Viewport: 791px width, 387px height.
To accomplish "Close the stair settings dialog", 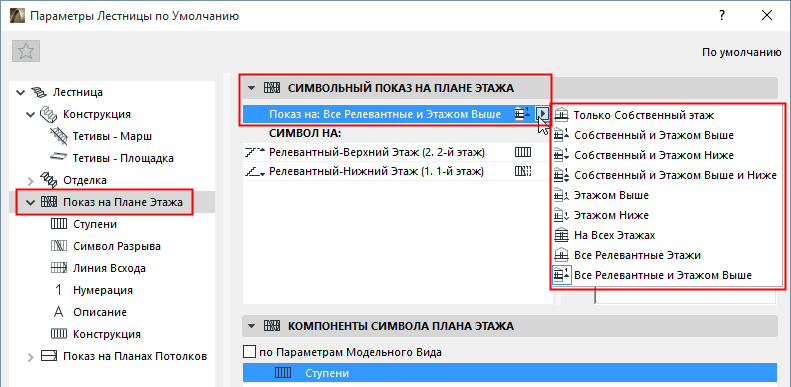I will [x=767, y=15].
